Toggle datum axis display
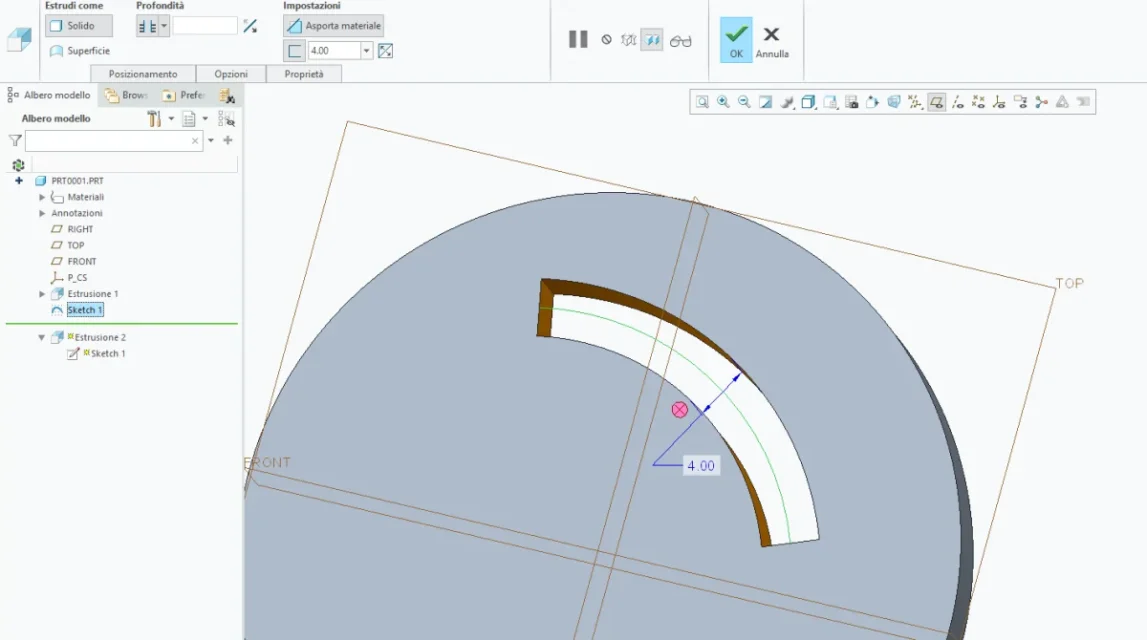 [x=958, y=102]
